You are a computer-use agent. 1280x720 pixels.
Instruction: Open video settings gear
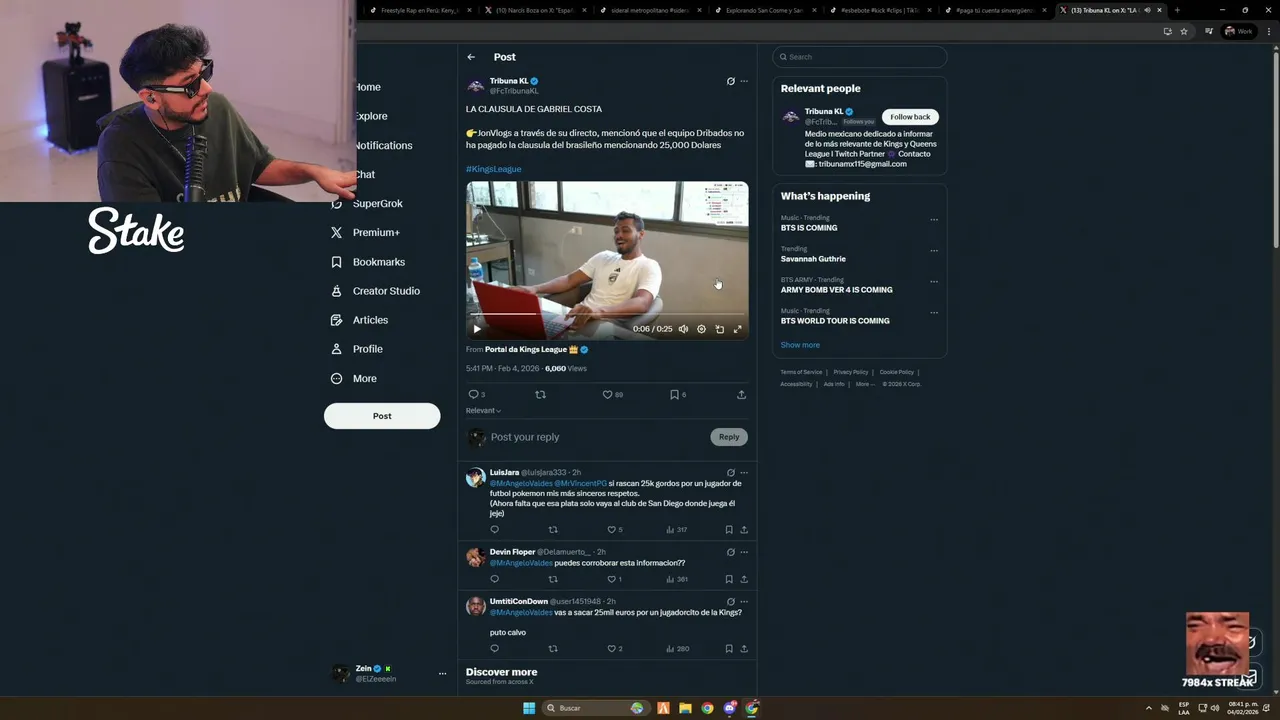[701, 329]
